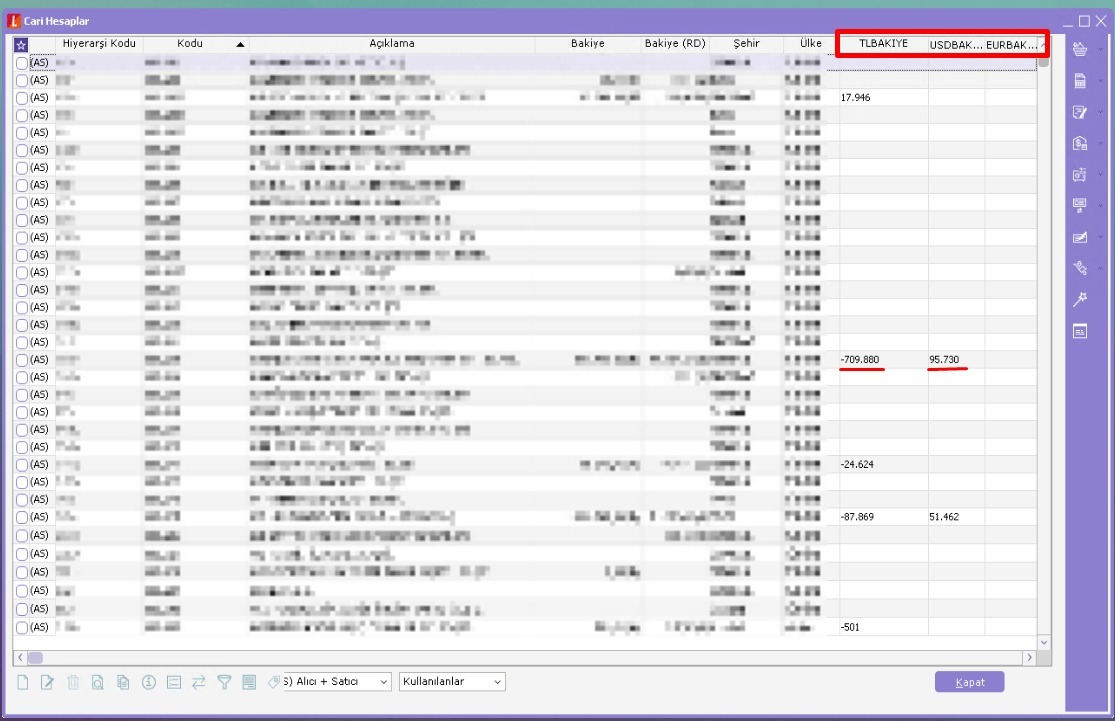The image size is (1115, 721).
Task: Tick checkbox of row with TLBAKIYE 17.946
Action: 22,97
